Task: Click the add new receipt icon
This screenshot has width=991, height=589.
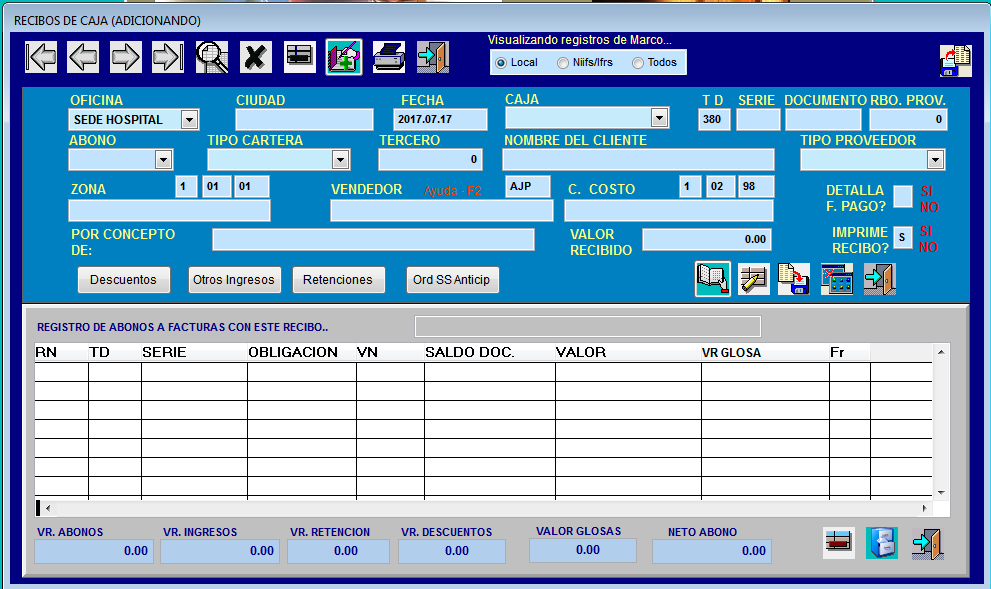Action: click(344, 57)
